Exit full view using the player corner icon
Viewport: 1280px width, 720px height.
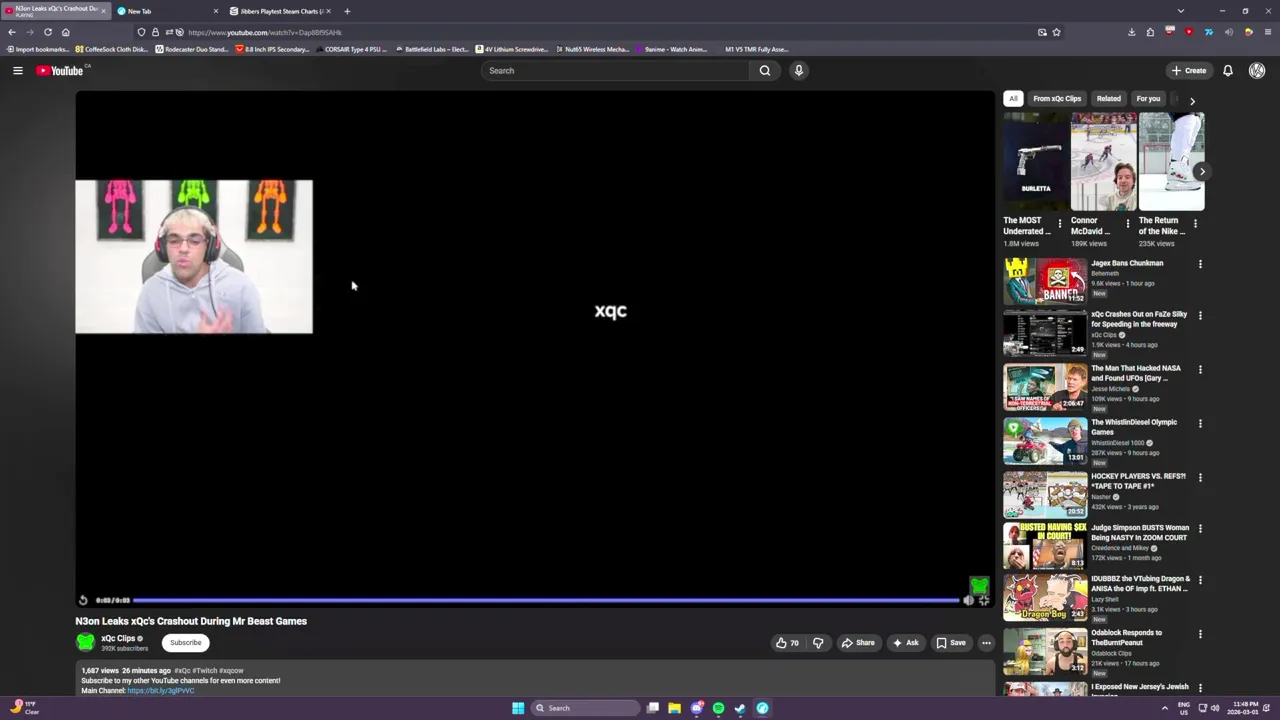tap(984, 600)
